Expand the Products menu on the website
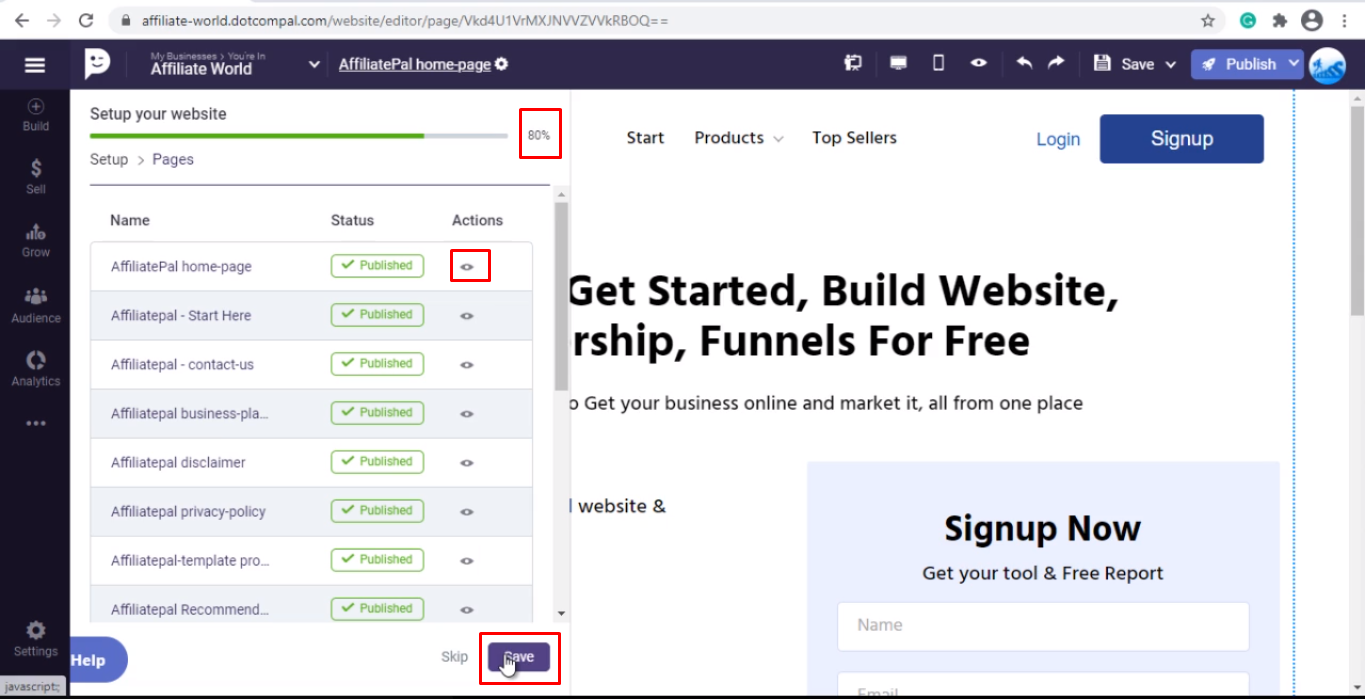The width and height of the screenshot is (1365, 699). pyautogui.click(x=739, y=138)
